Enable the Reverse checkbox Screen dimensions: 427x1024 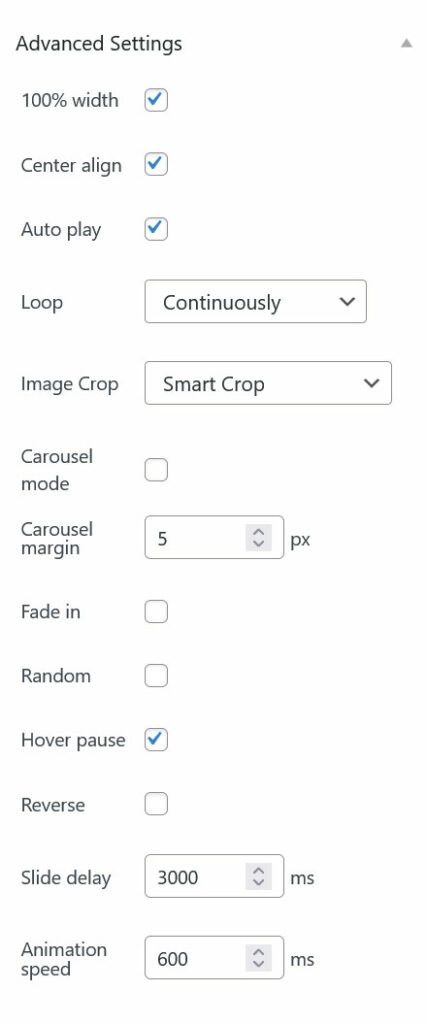[156, 804]
